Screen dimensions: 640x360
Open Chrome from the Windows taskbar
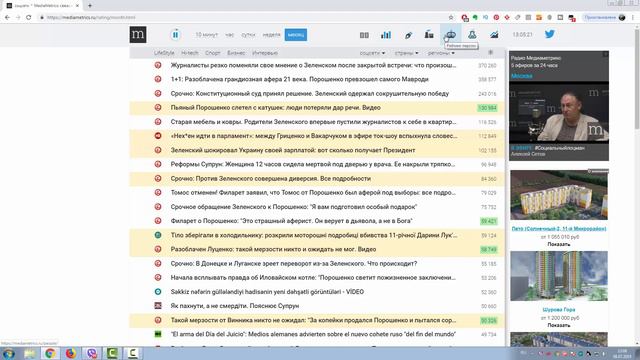(50, 353)
